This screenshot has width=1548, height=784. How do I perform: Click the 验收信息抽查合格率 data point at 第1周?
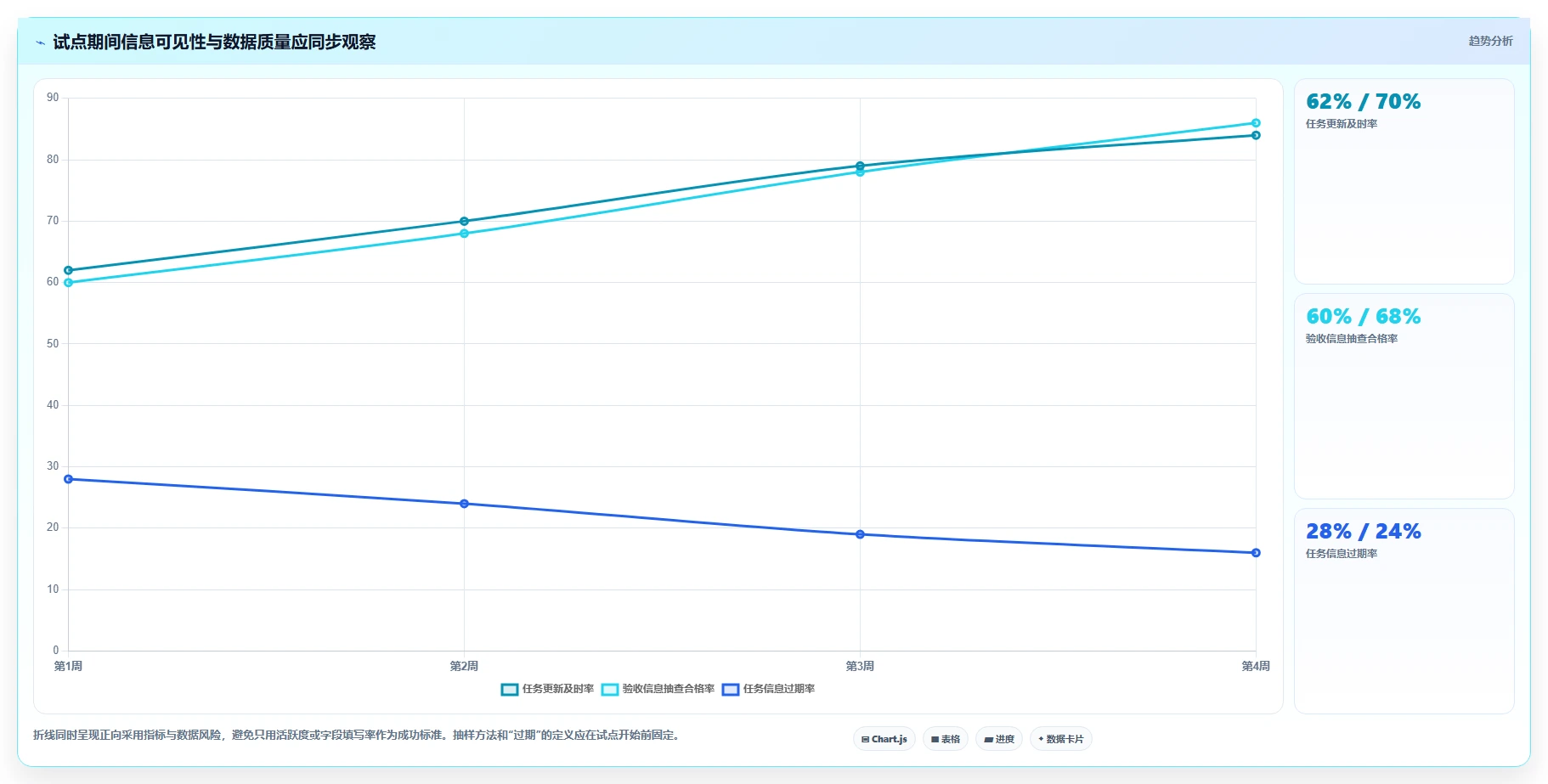click(69, 283)
